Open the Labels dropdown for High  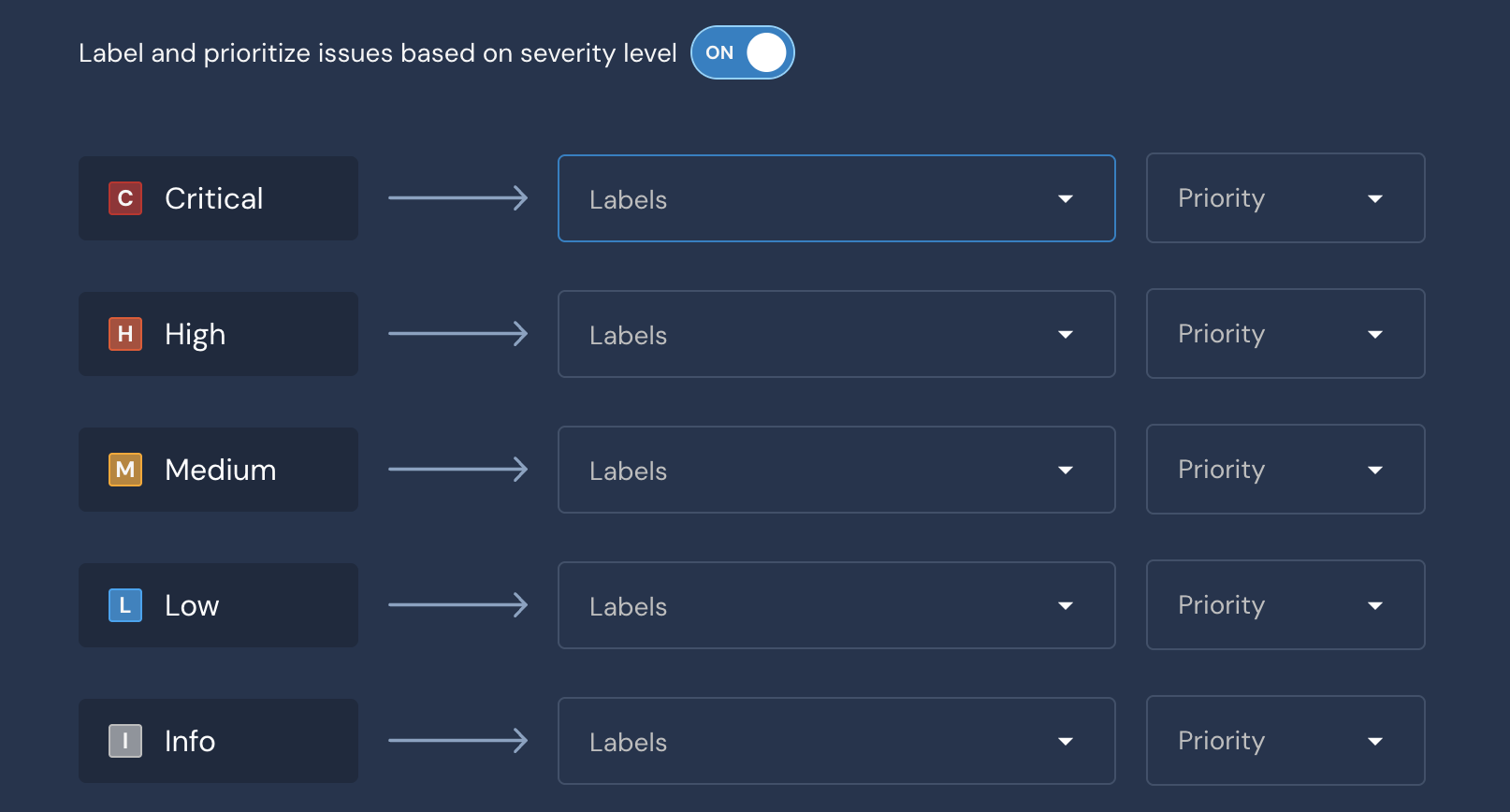[x=835, y=334]
